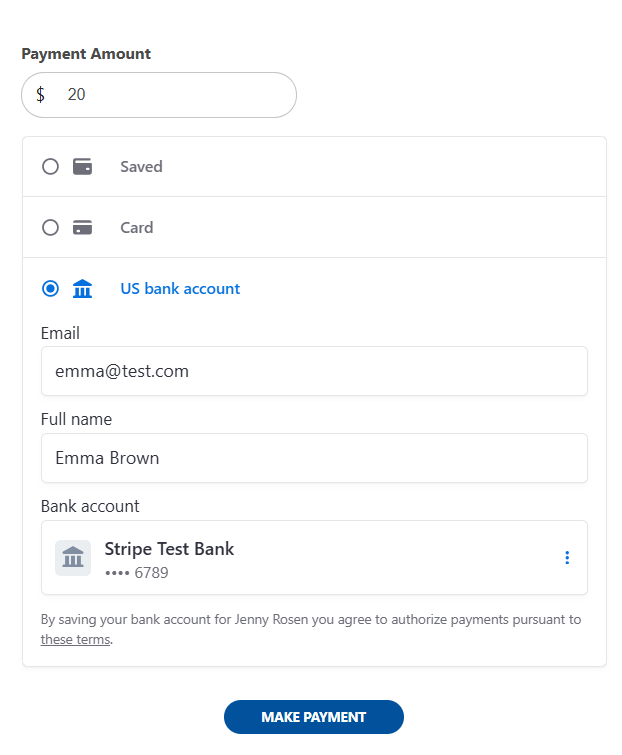The height and width of the screenshot is (755, 622).
Task: Select the US bank account radio button
Action: (x=50, y=289)
